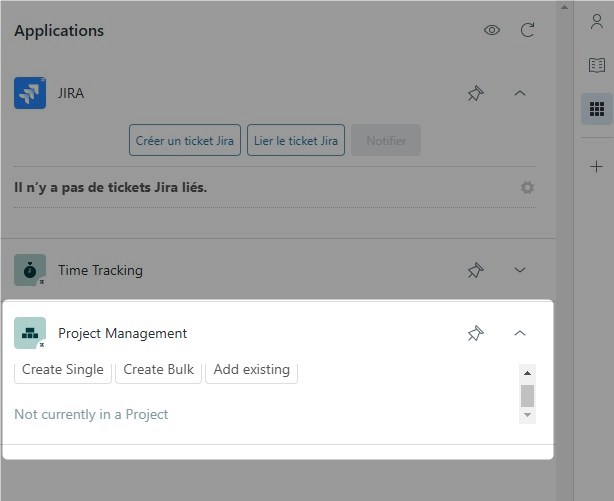
Task: Click the disabled Notifier button
Action: [x=386, y=140]
